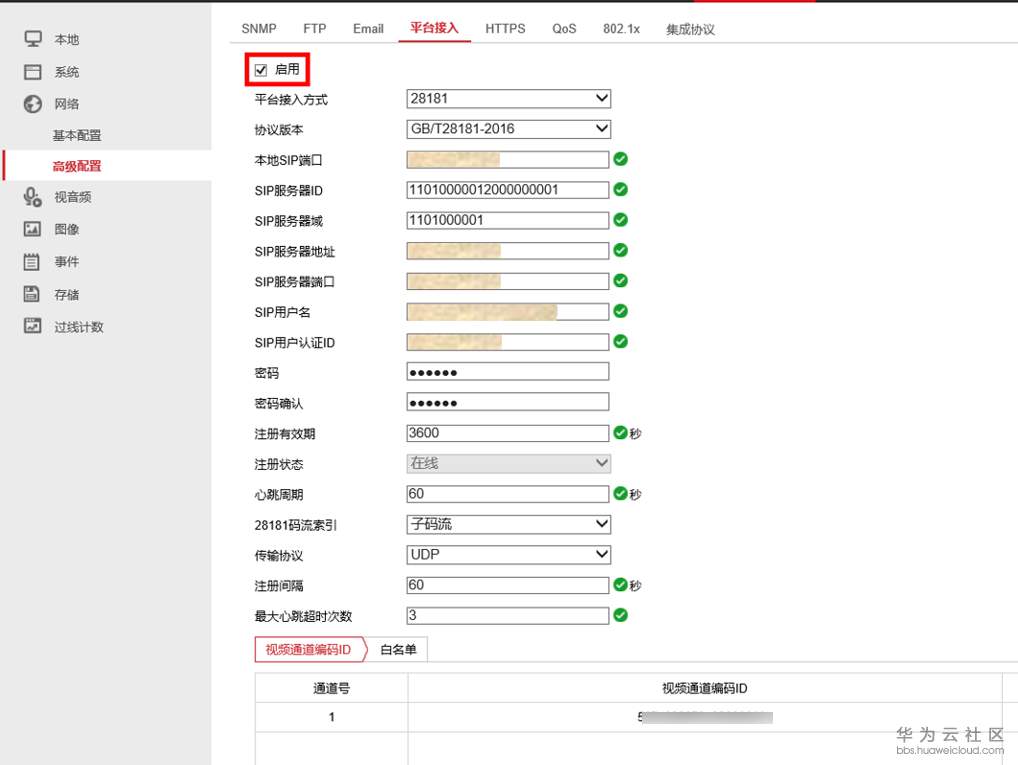Click green check next to SIP服务器域
1018x765 pixels.
tap(621, 220)
